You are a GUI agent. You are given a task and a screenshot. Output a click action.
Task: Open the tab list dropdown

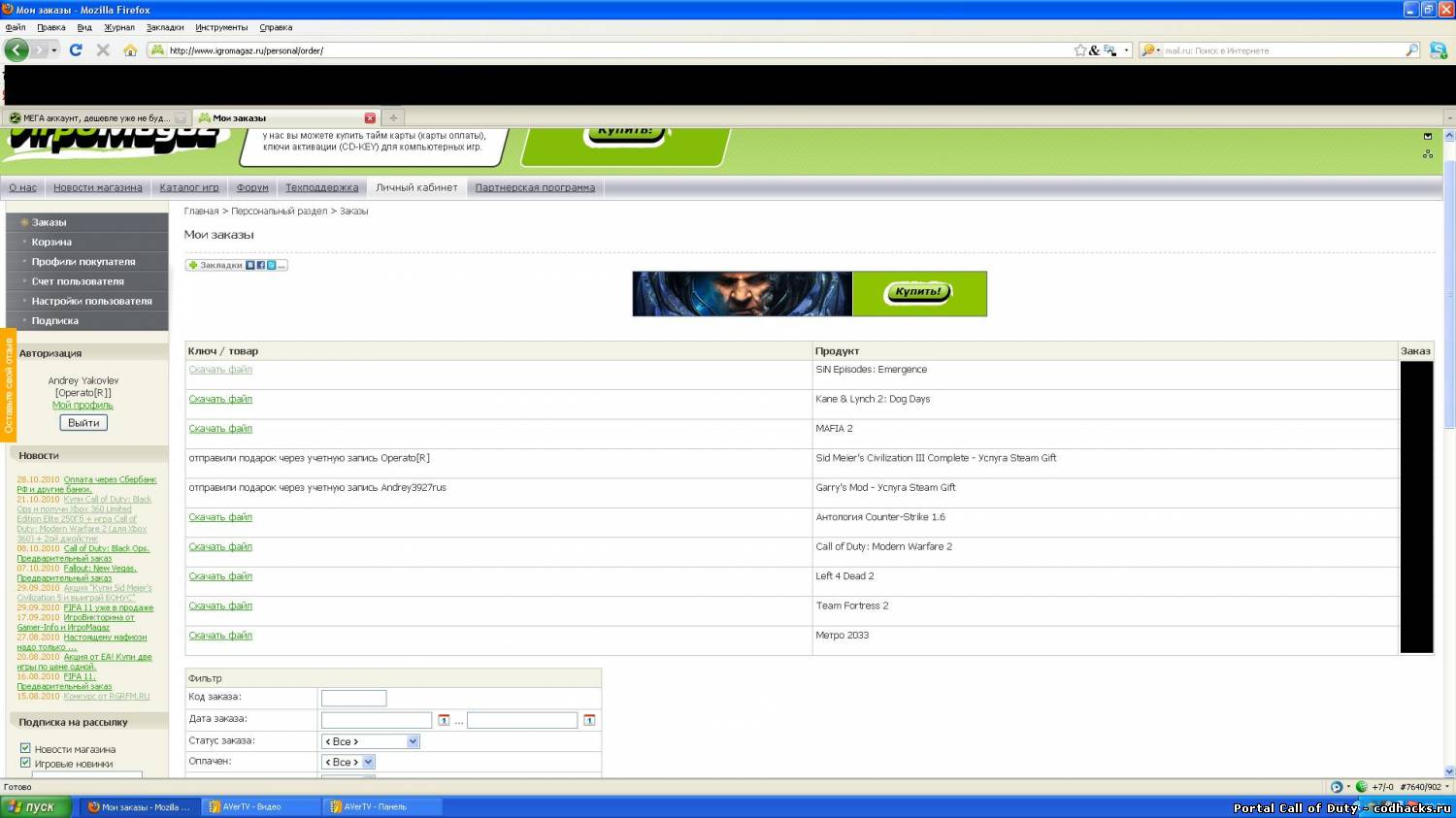pyautogui.click(x=1449, y=117)
